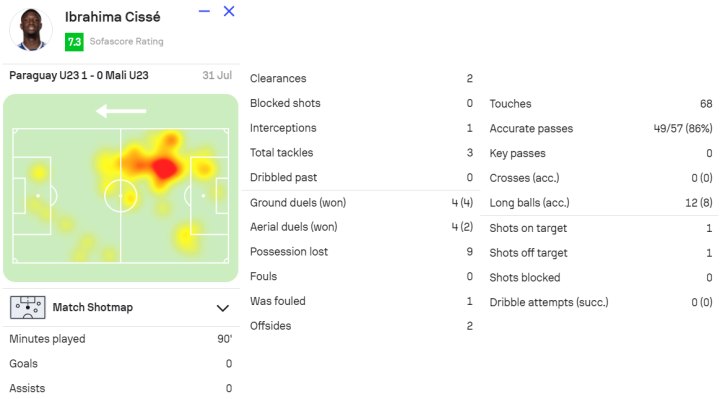Select the Possession lost stat row
The image size is (720, 399).
point(361,252)
